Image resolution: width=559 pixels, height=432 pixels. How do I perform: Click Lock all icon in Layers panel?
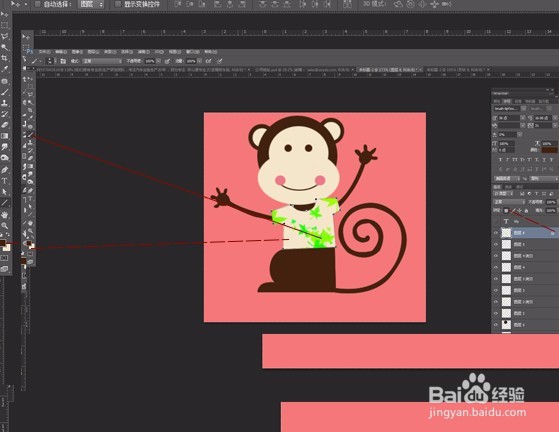pos(526,211)
